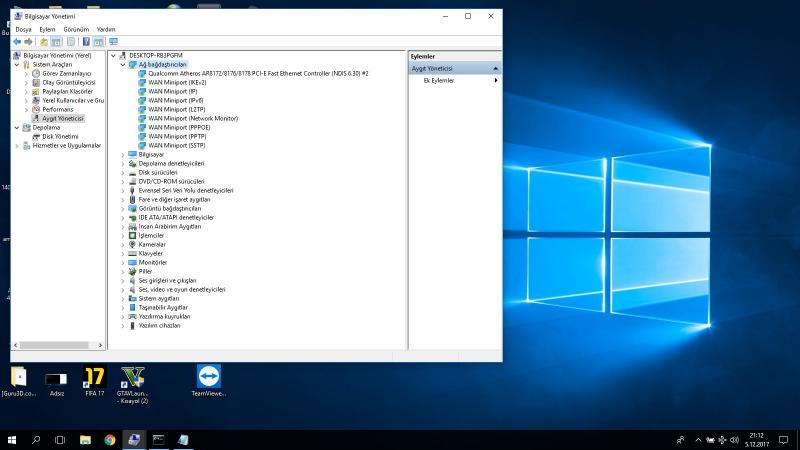
Task: Select Monitörler in device list
Action: click(153, 262)
